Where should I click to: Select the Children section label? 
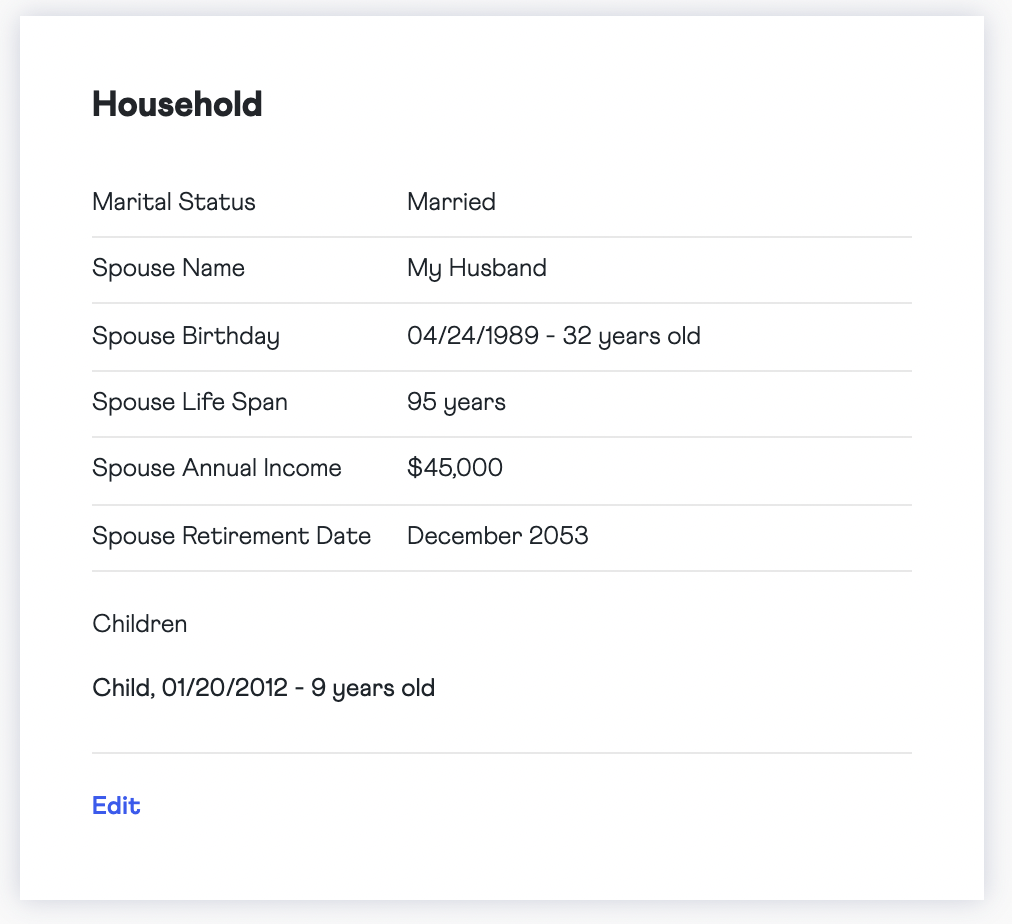tap(140, 624)
